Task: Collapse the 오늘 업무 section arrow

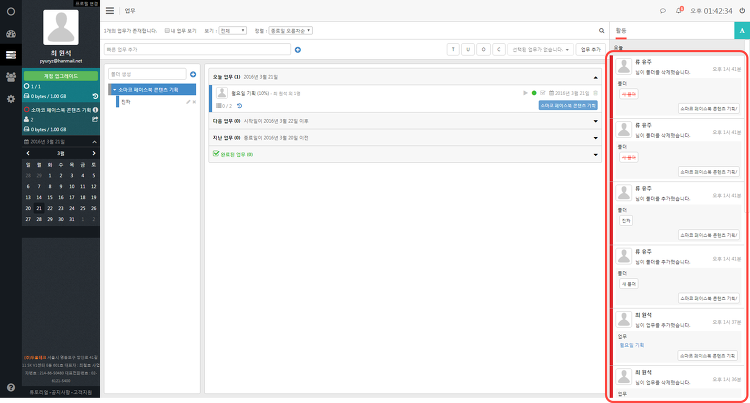Action: 596,77
